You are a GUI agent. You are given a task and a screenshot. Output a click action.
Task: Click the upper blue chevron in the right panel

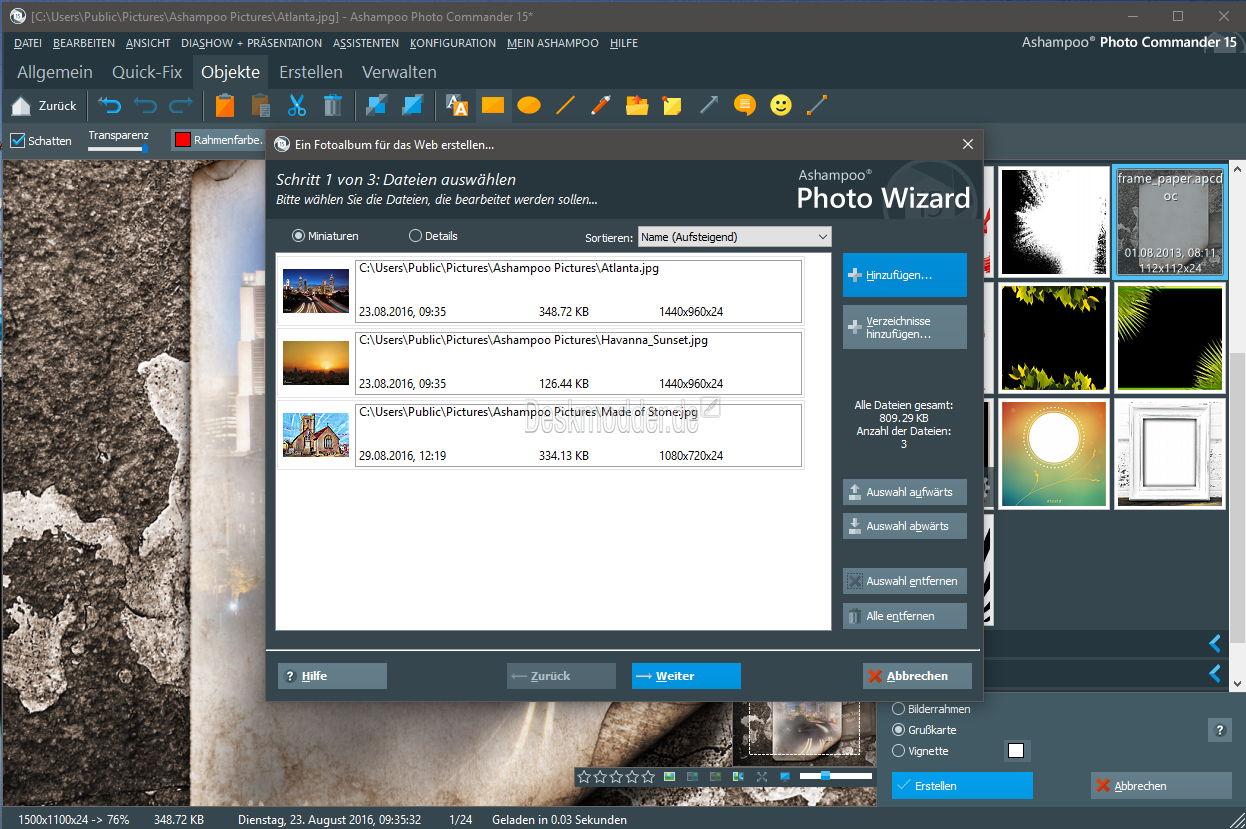click(1215, 643)
